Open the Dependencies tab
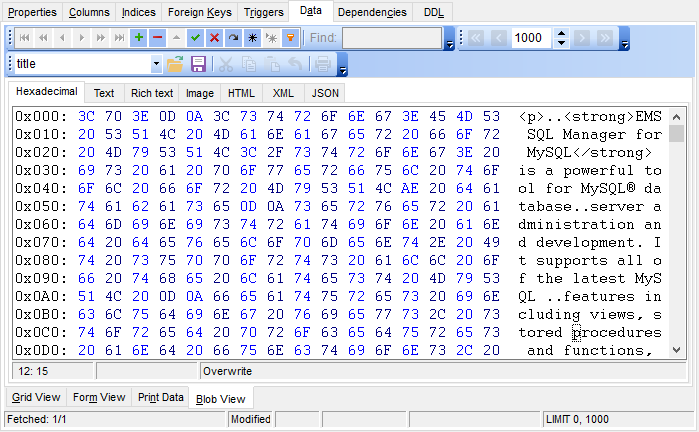Screen dimensions: 699x432 click(372, 12)
